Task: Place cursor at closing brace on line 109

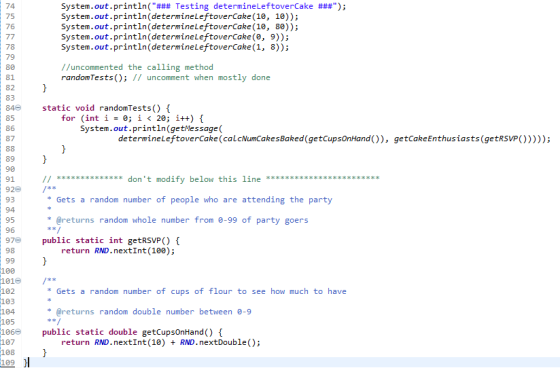Action: click(x=25, y=363)
